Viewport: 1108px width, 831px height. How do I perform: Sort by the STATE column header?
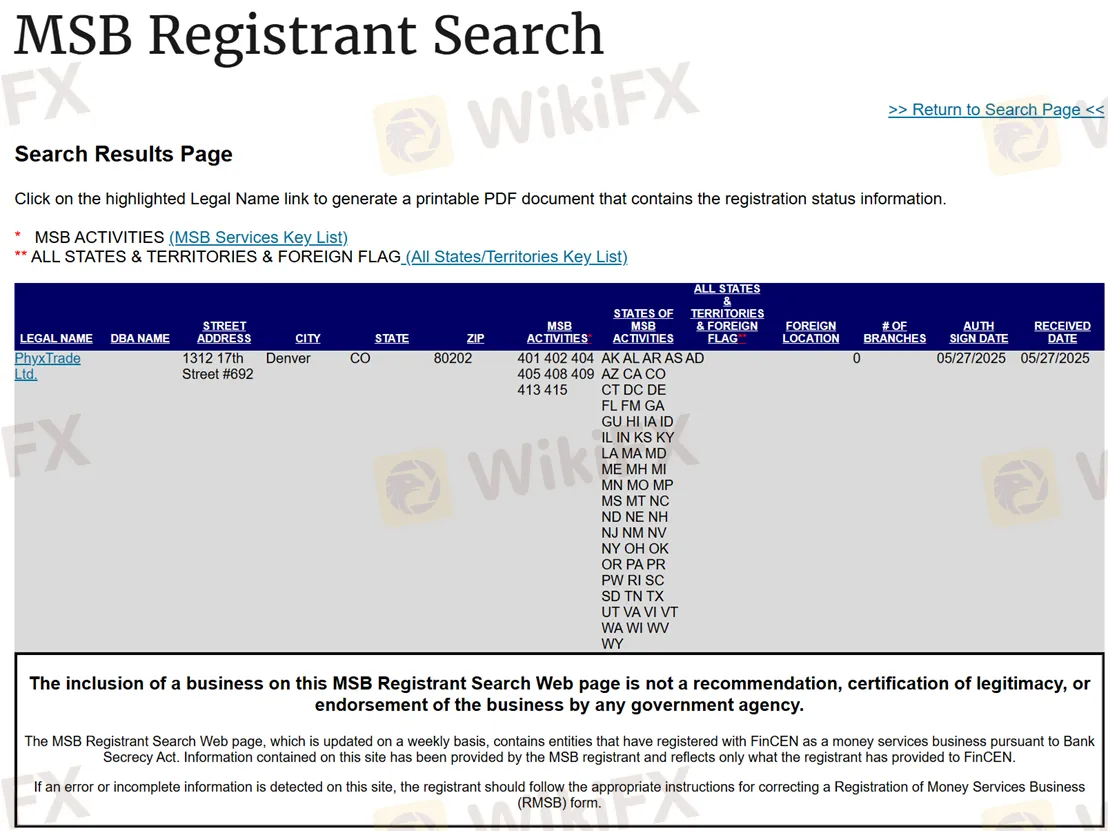click(391, 338)
